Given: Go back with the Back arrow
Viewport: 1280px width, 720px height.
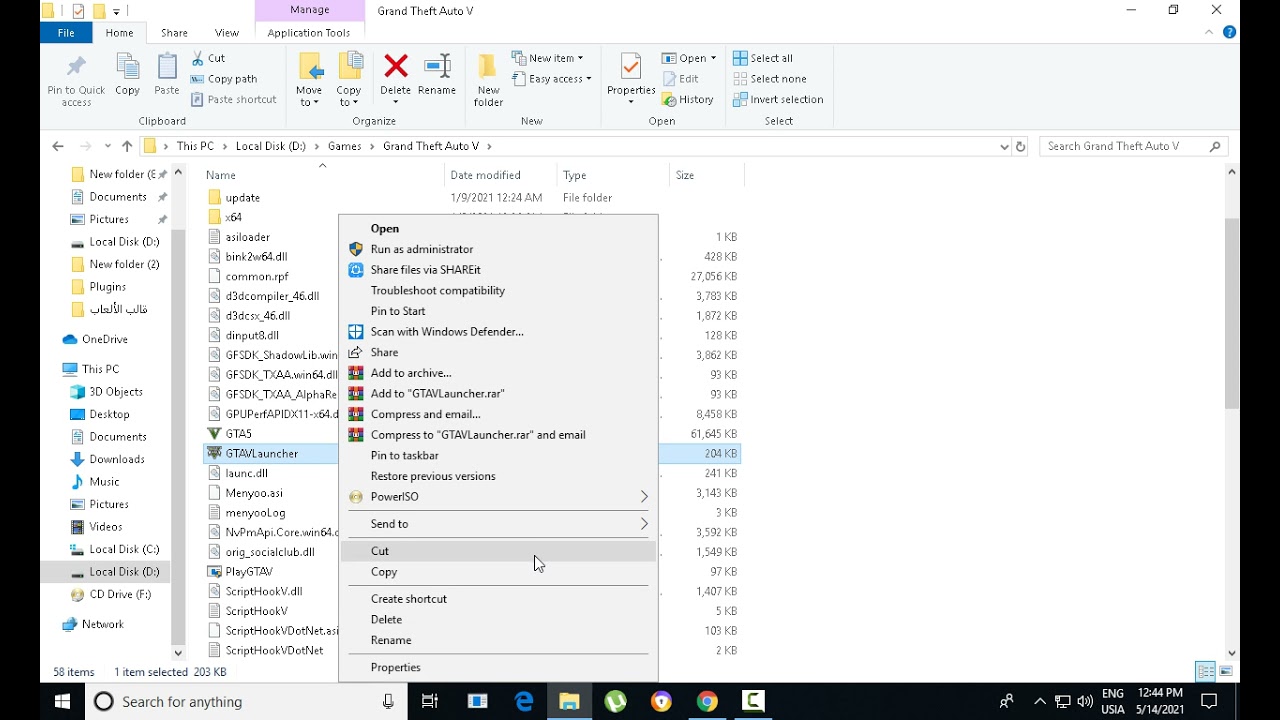Looking at the screenshot, I should click(58, 146).
